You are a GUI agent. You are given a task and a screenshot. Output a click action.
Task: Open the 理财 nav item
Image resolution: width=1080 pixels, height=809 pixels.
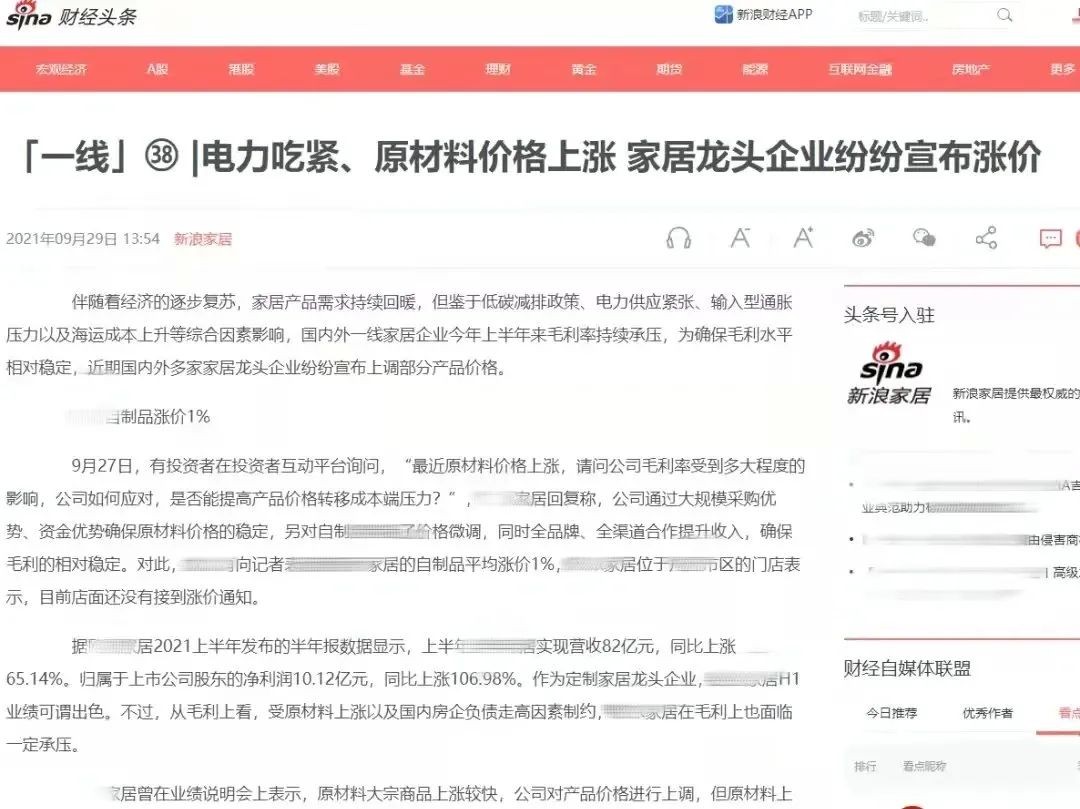(498, 69)
